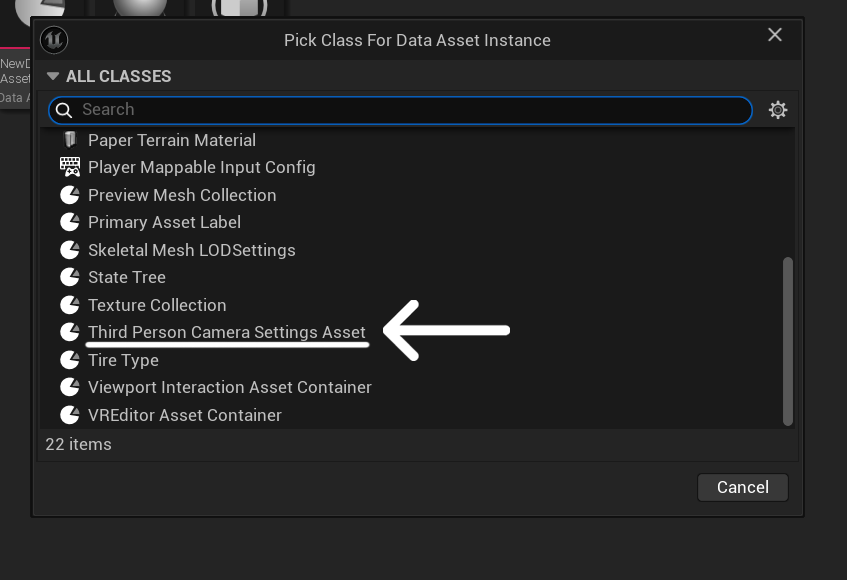Collapse the All Classes section
The width and height of the screenshot is (847, 580).
click(53, 76)
